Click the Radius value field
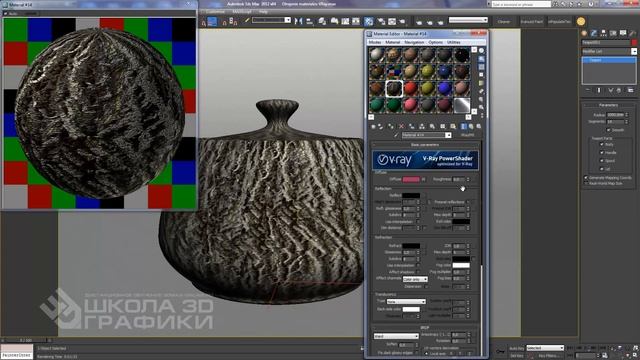Image resolution: width=640 pixels, height=360 pixels. (x=615, y=115)
